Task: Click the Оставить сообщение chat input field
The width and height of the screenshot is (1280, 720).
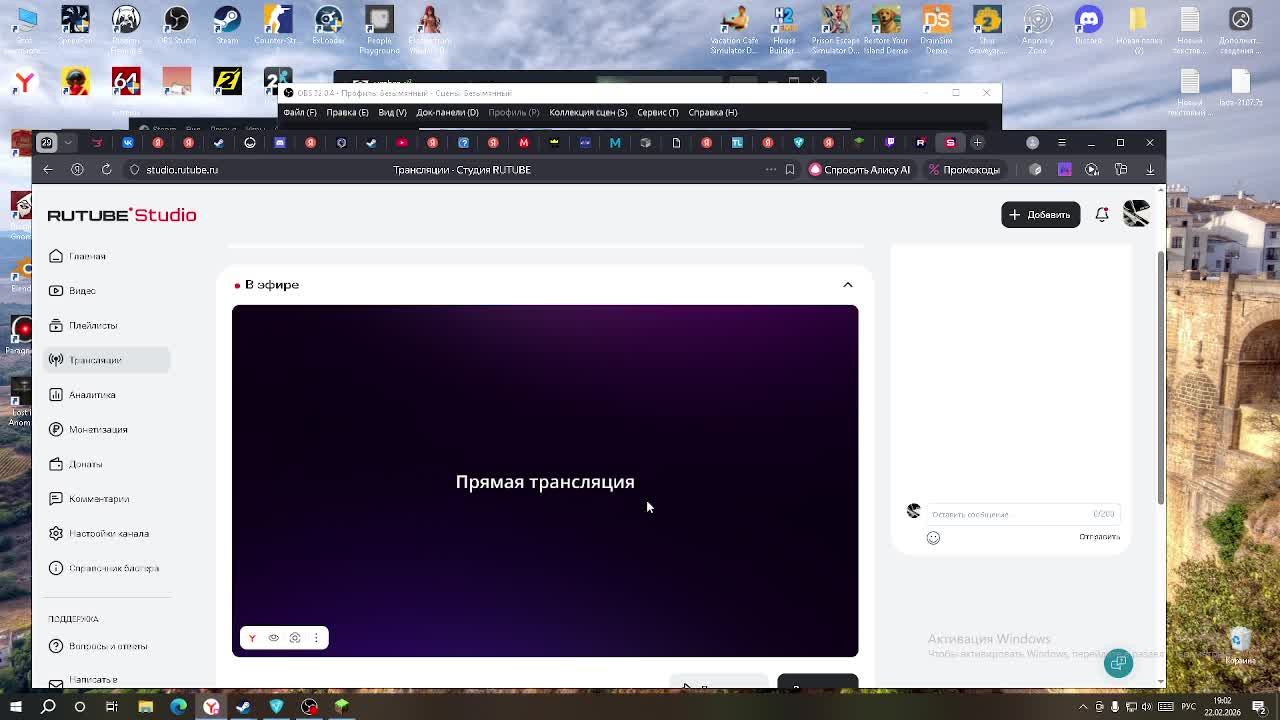Action: (x=1022, y=514)
